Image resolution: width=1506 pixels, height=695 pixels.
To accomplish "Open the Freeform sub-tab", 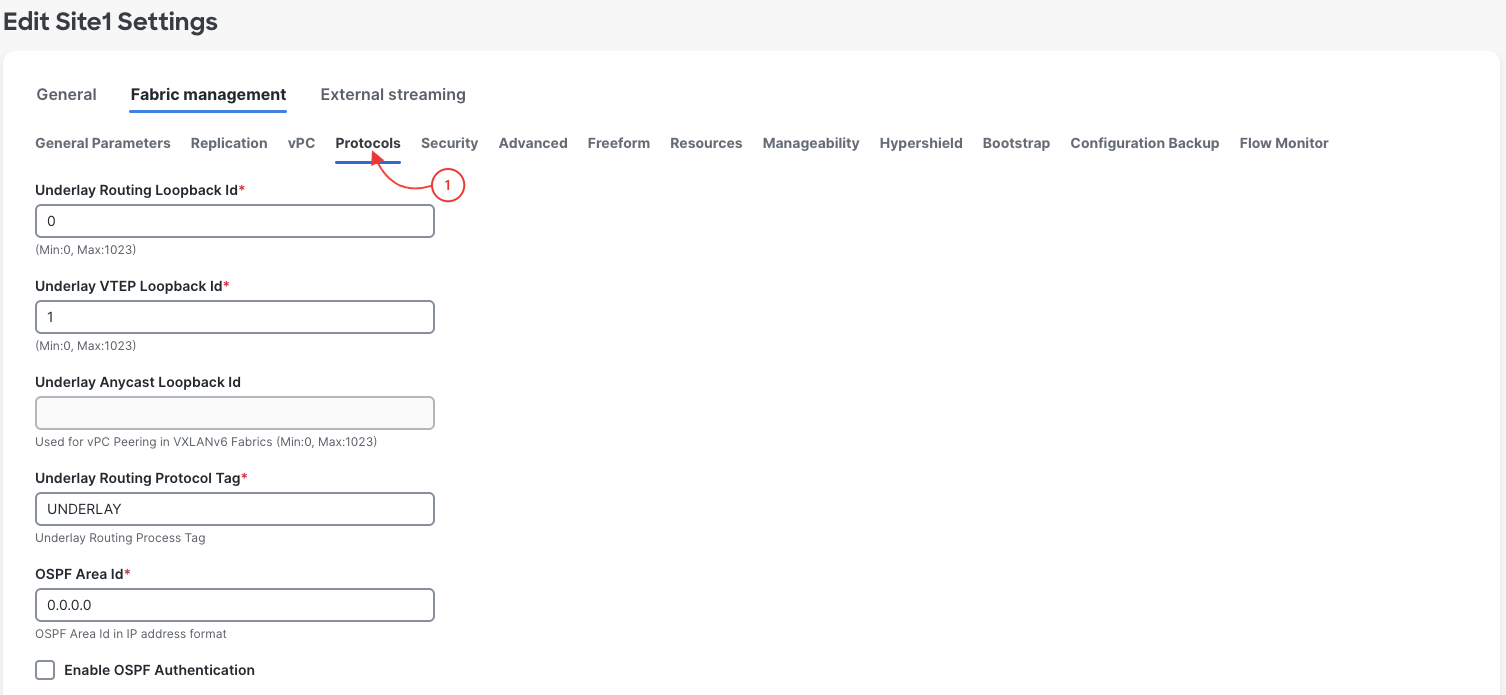I will 619,143.
